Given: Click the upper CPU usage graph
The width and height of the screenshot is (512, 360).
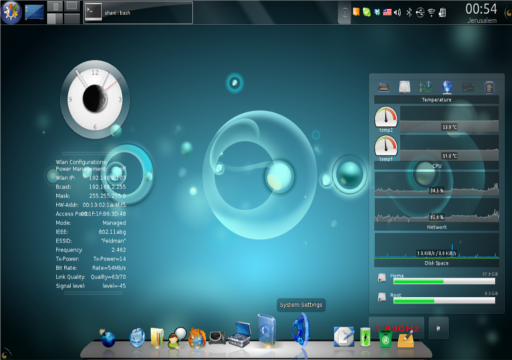Looking at the screenshot, I should pyautogui.click(x=437, y=184).
